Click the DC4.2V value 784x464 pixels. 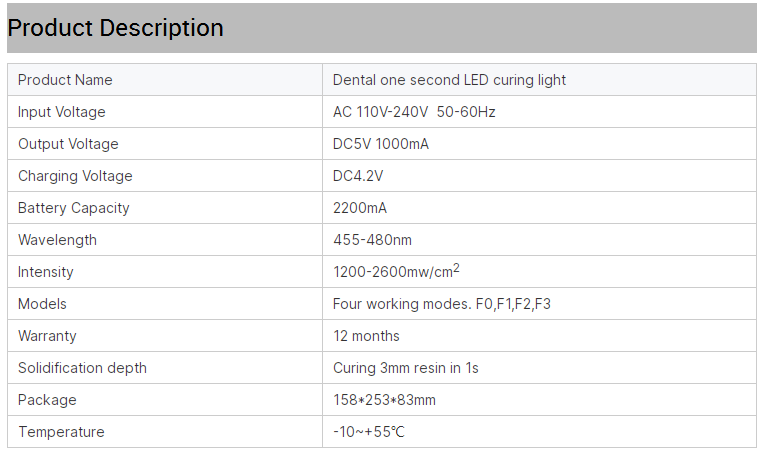pyautogui.click(x=358, y=176)
